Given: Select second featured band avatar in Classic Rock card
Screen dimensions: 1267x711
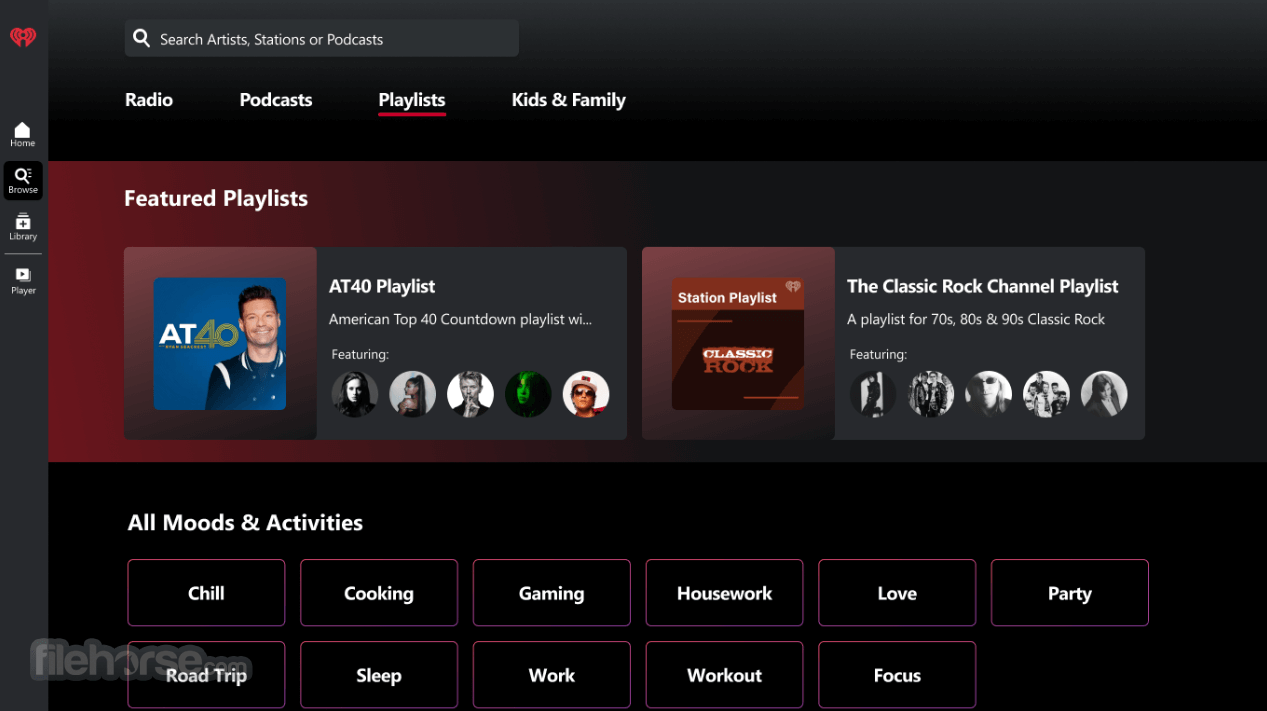Looking at the screenshot, I should (x=931, y=394).
